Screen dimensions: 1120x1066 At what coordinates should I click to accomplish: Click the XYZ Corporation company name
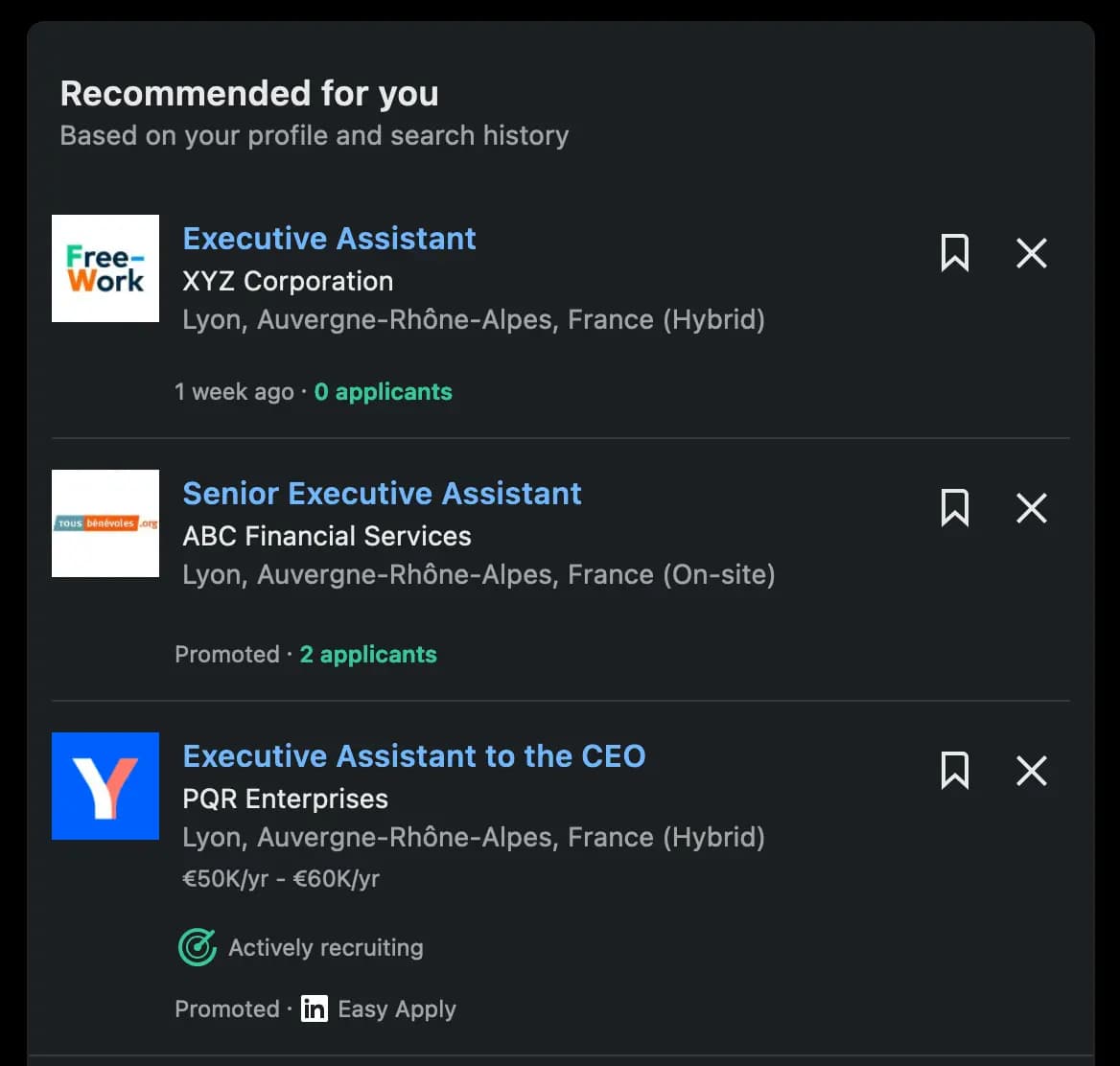click(x=288, y=281)
